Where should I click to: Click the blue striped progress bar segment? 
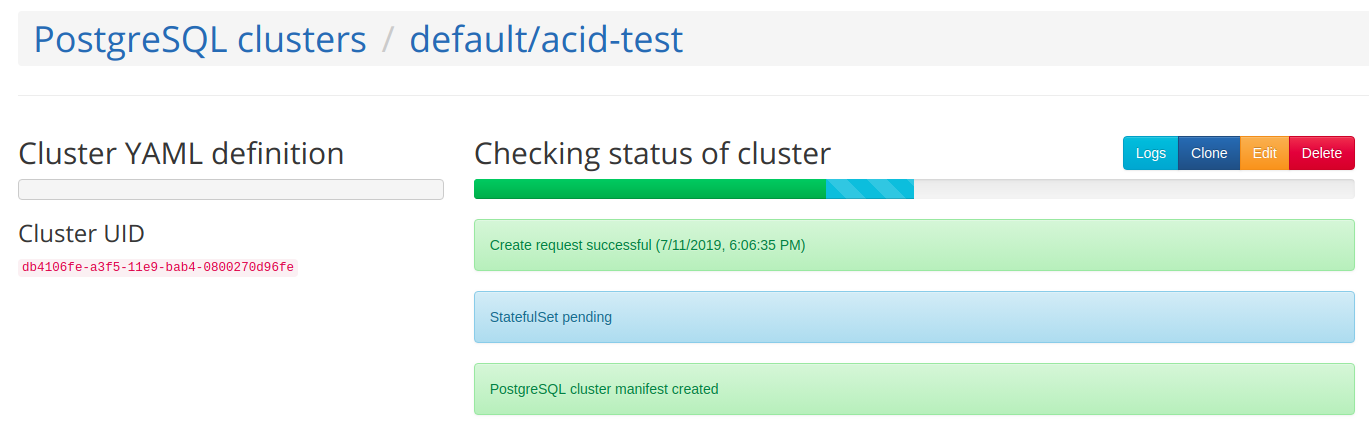(869, 189)
